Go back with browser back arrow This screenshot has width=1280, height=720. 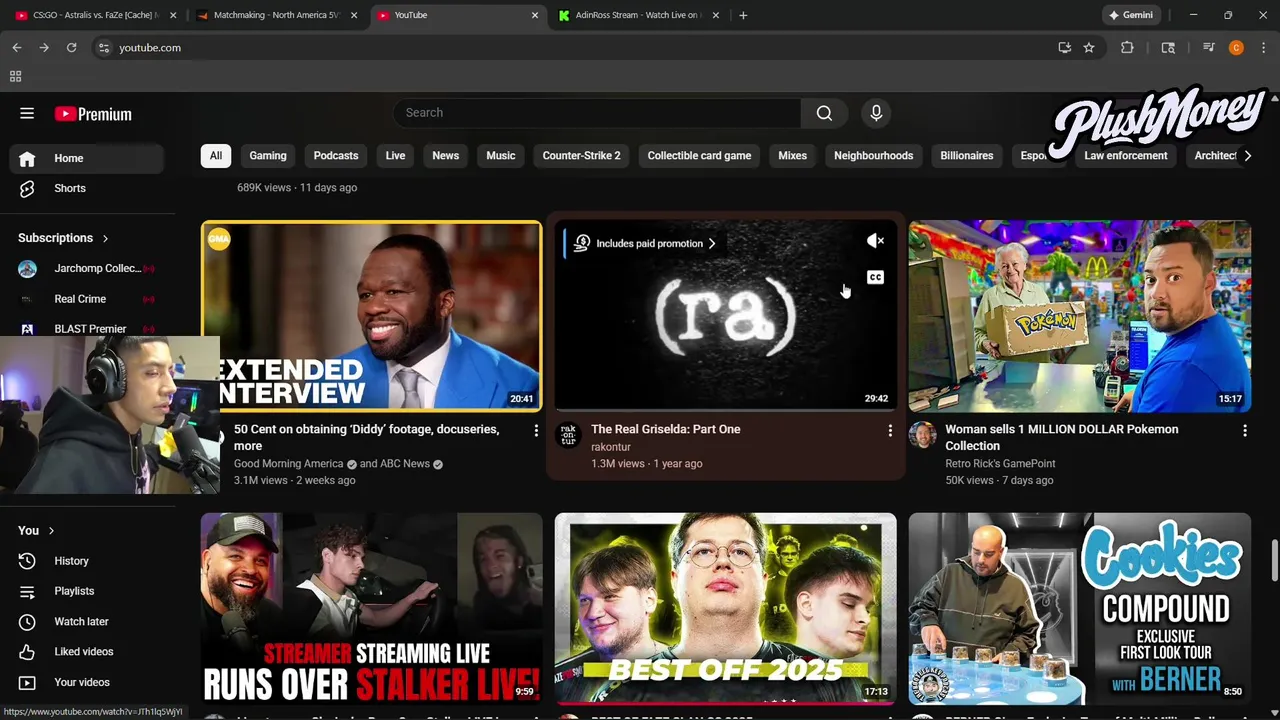pos(17,47)
